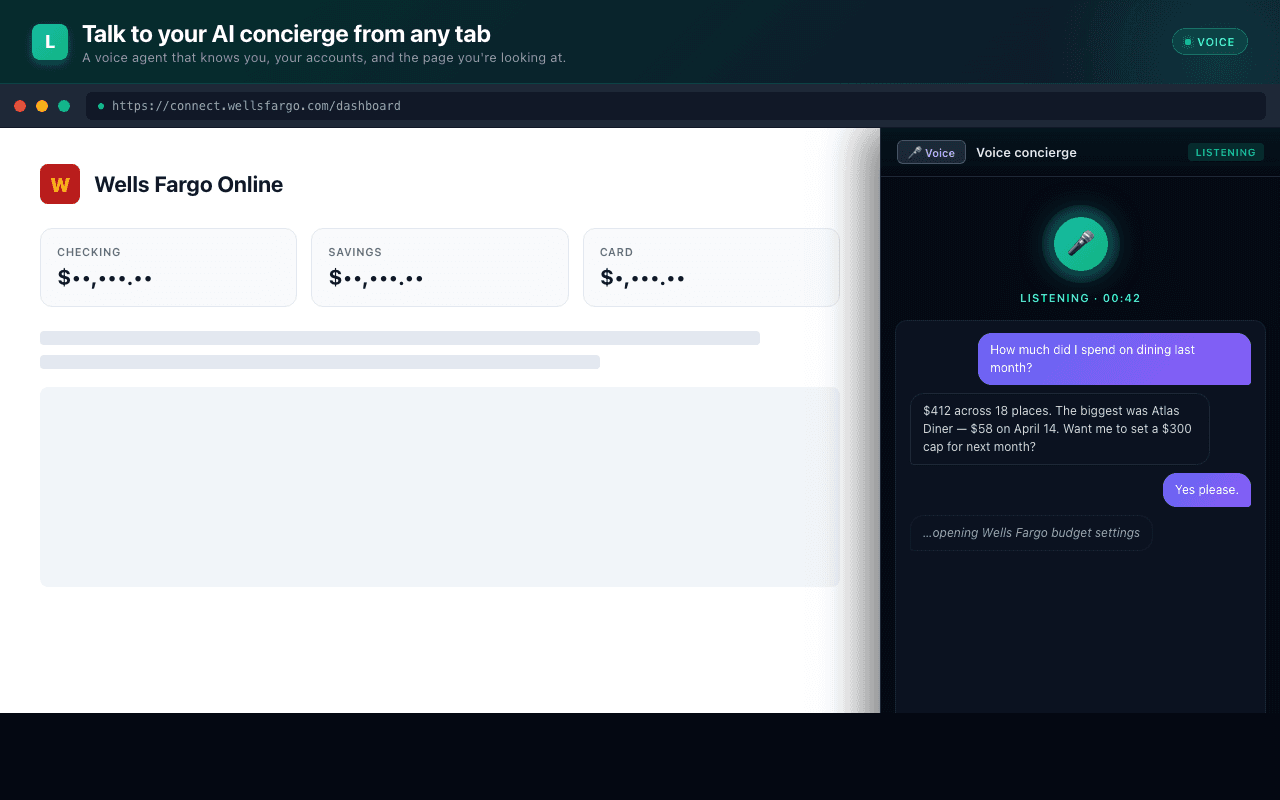
Task: Focus the connect.wellsfargo.com address bar
Action: tap(676, 106)
